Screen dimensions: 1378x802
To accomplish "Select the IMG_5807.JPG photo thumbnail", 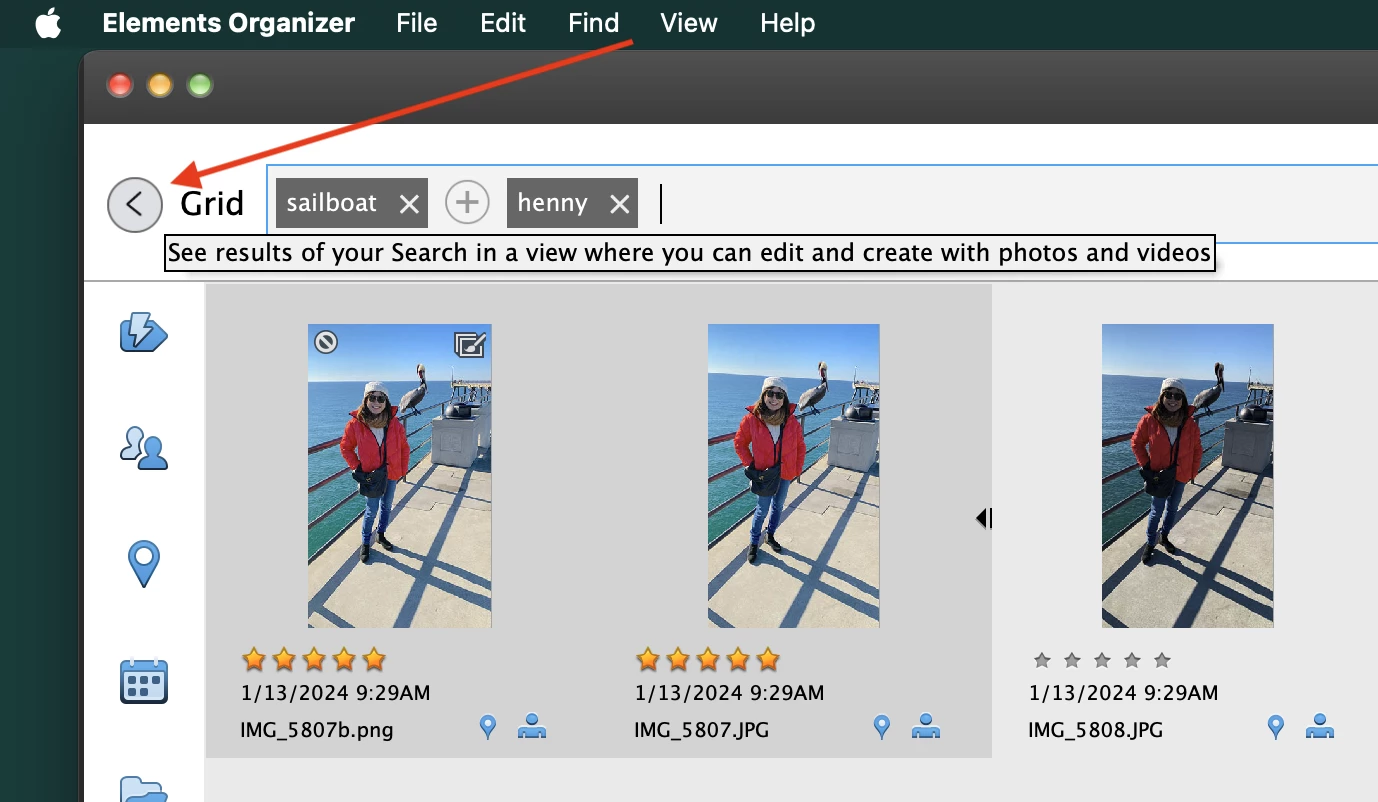I will click(794, 476).
